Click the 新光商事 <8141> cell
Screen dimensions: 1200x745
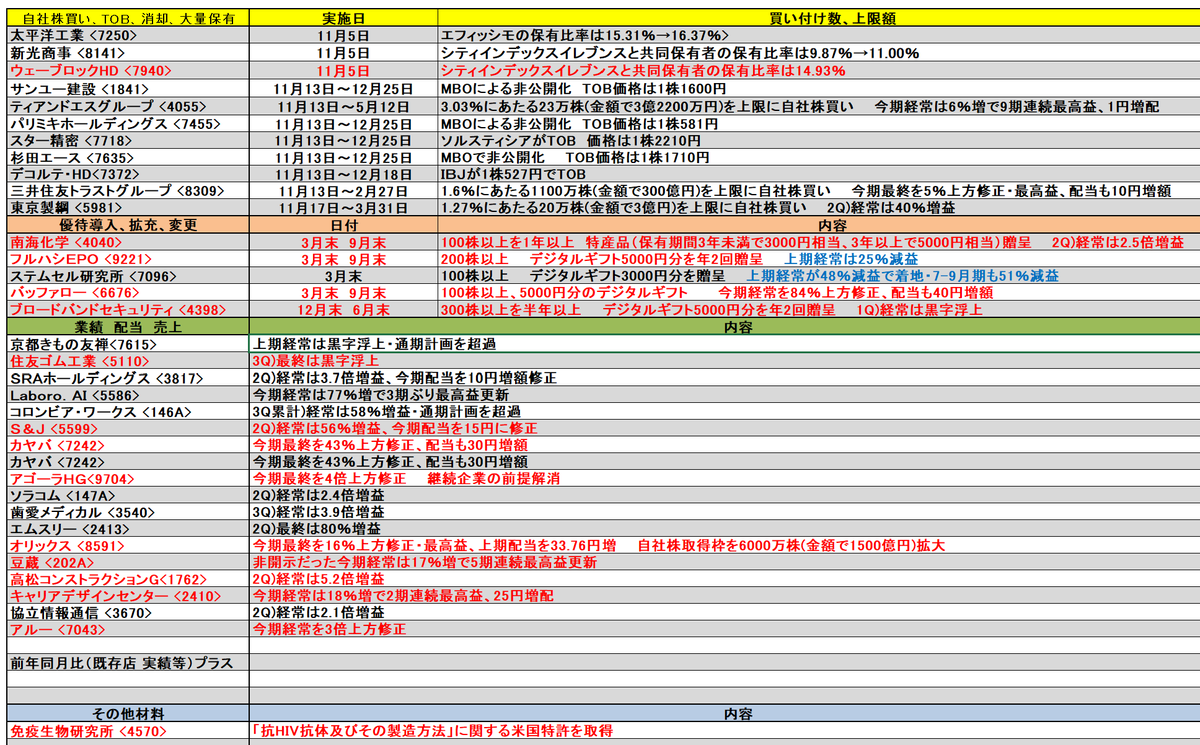coord(127,53)
